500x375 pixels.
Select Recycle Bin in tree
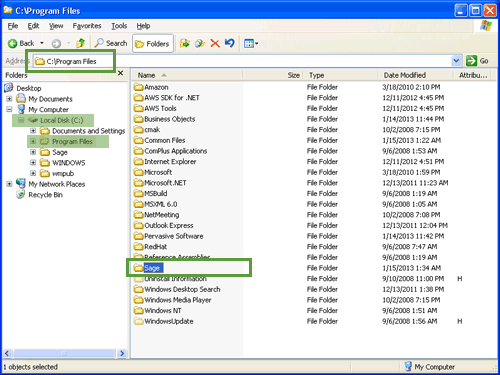pyautogui.click(x=45, y=195)
